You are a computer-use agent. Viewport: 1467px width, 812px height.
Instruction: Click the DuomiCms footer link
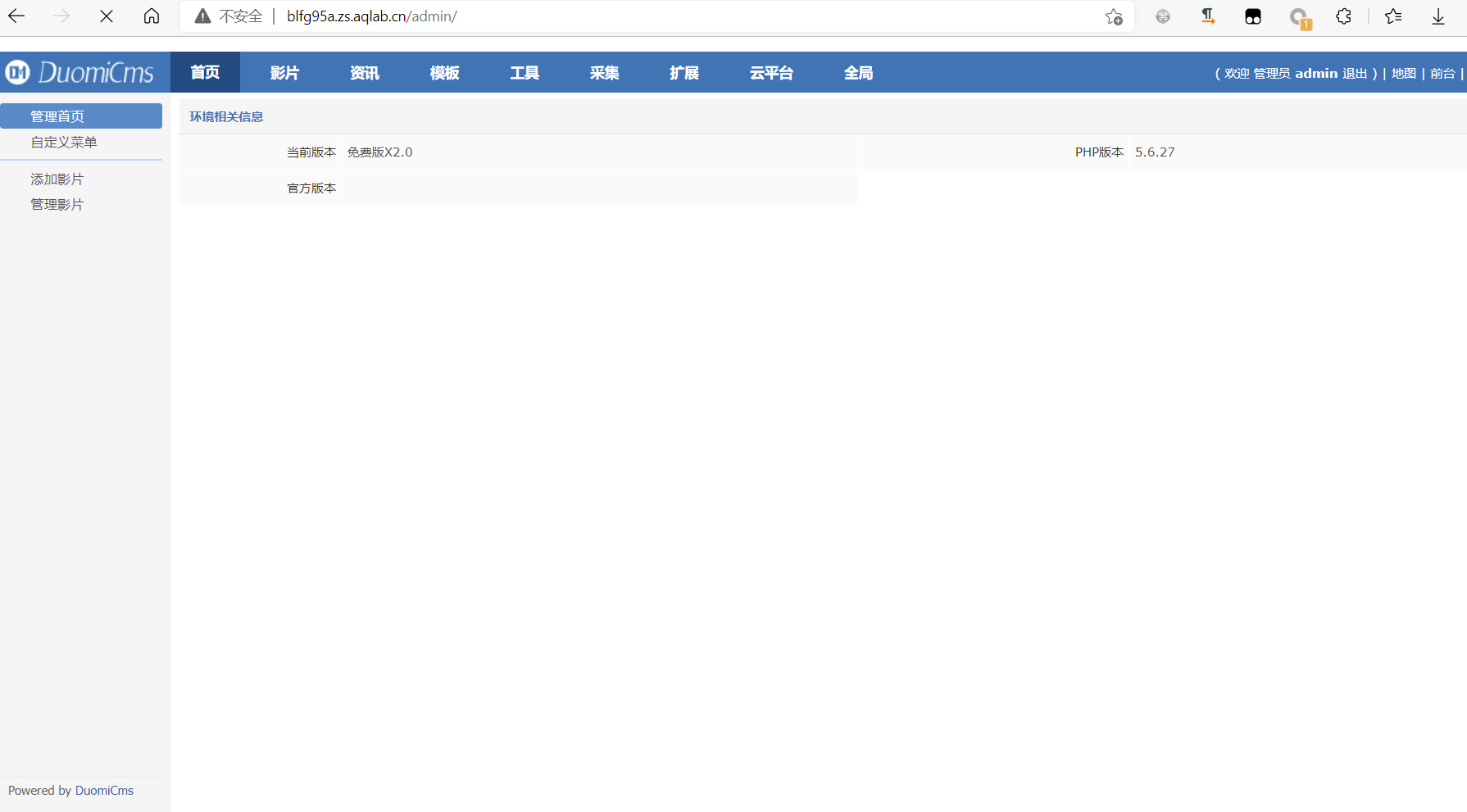(104, 790)
